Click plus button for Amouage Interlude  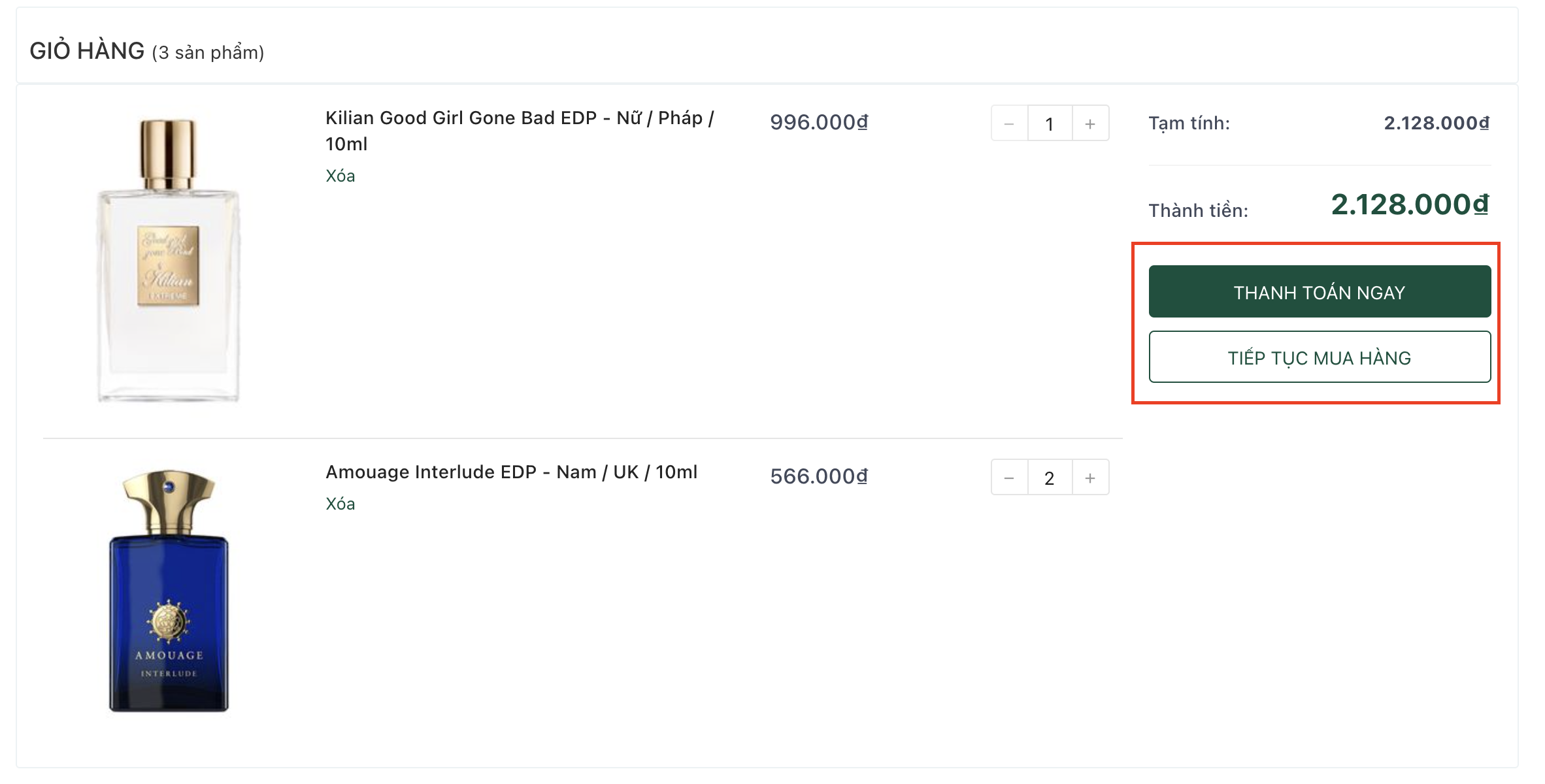(1090, 478)
